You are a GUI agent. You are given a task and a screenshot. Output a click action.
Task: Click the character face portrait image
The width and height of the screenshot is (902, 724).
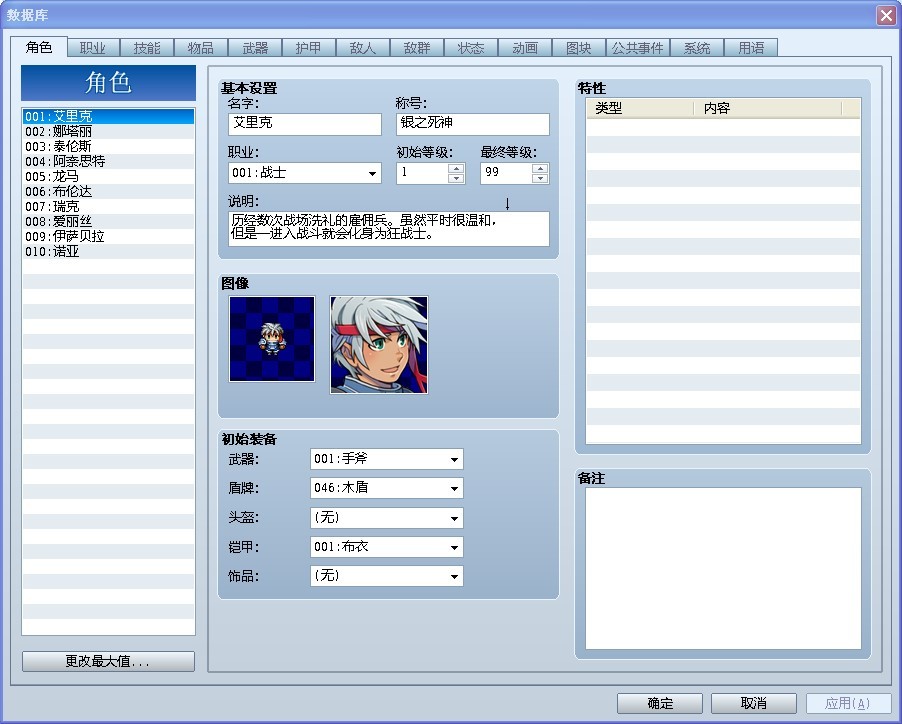click(x=379, y=345)
